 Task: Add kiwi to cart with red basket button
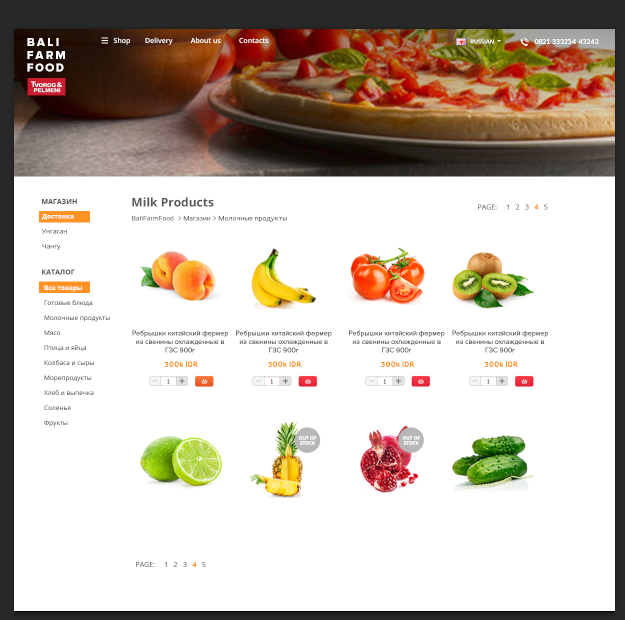(x=524, y=381)
